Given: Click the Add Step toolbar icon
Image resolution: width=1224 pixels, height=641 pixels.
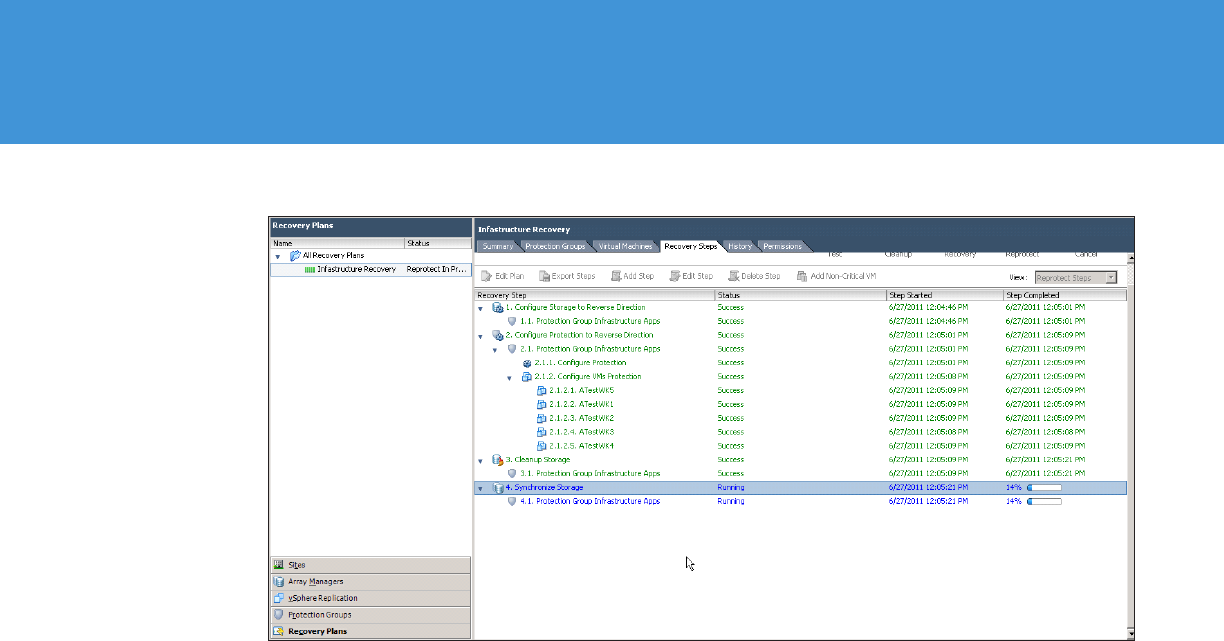Looking at the screenshot, I should [616, 276].
